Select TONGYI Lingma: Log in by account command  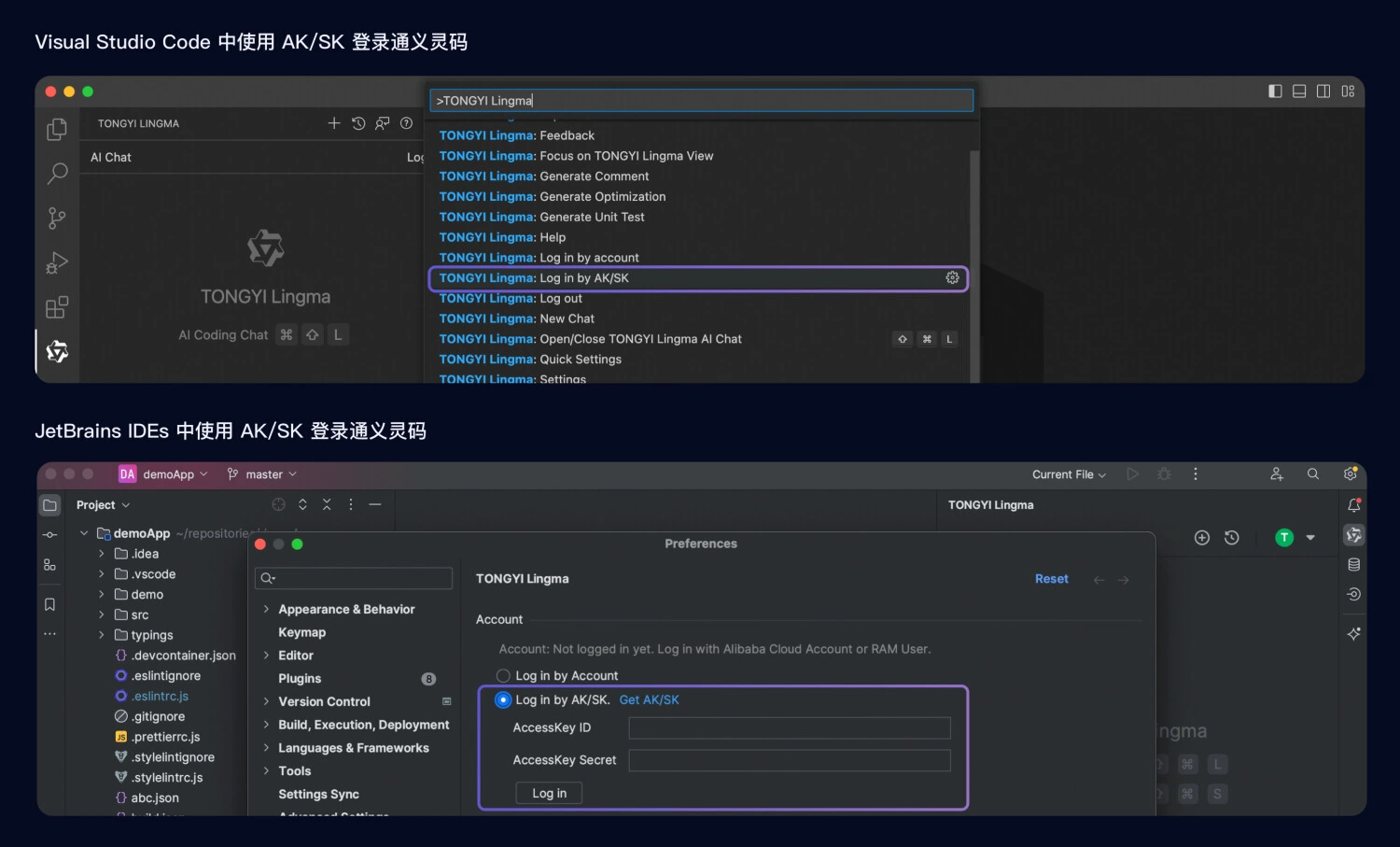click(x=698, y=258)
